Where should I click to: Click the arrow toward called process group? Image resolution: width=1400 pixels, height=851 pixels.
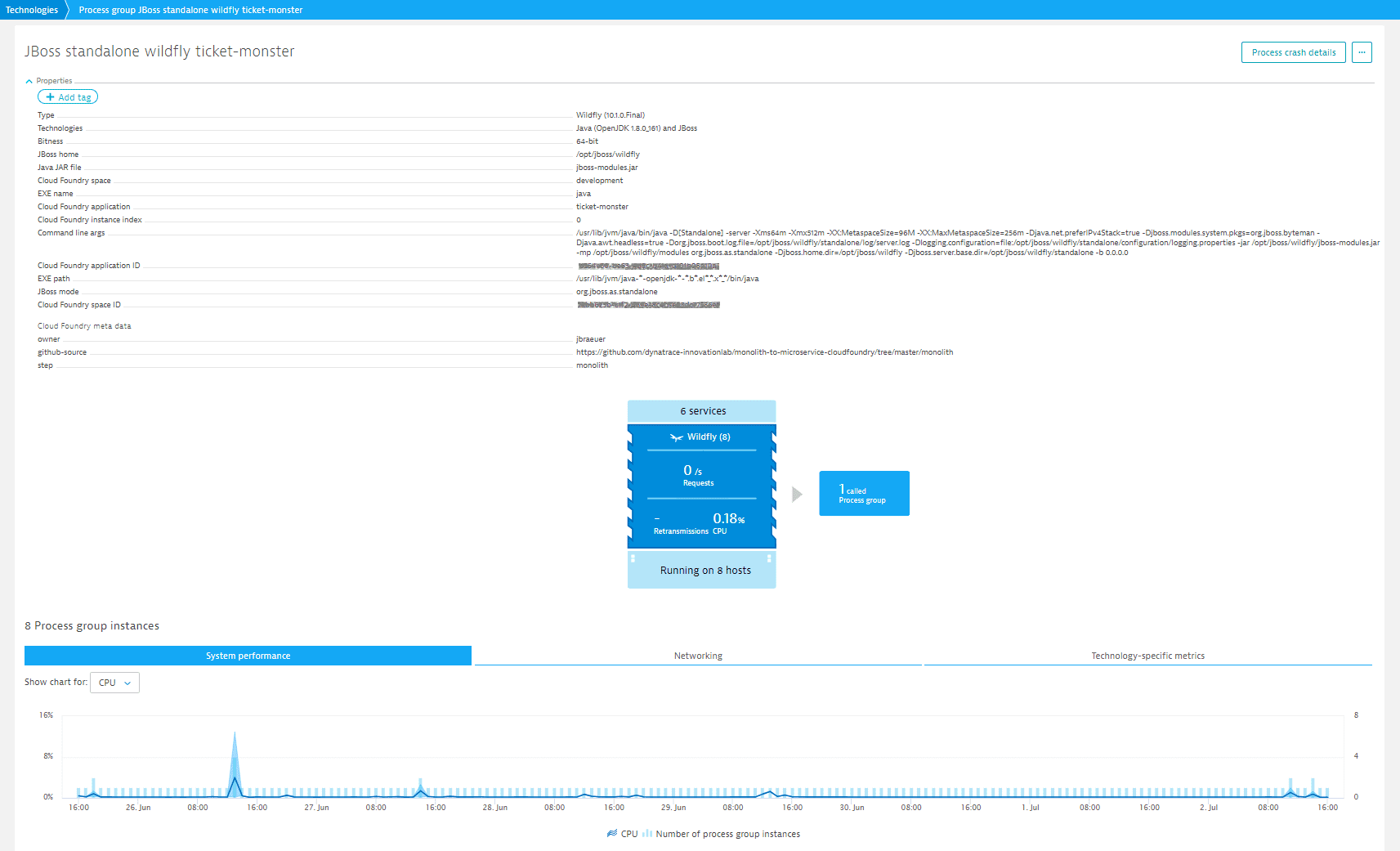click(x=798, y=494)
